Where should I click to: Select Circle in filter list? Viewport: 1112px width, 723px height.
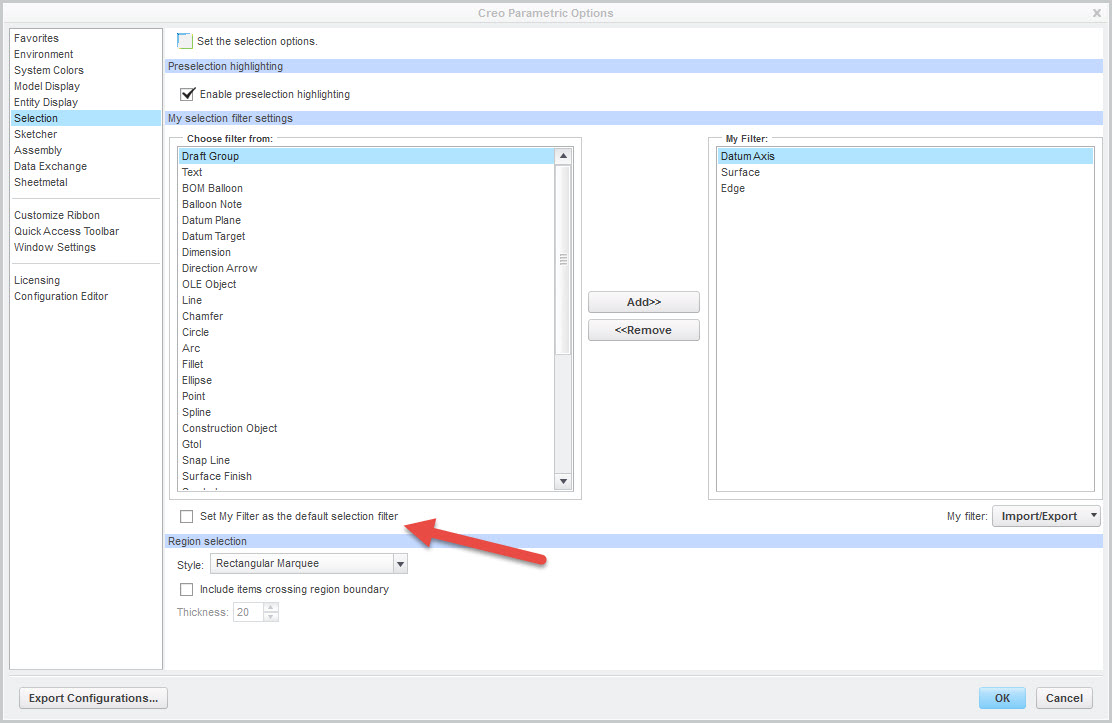tap(366, 332)
